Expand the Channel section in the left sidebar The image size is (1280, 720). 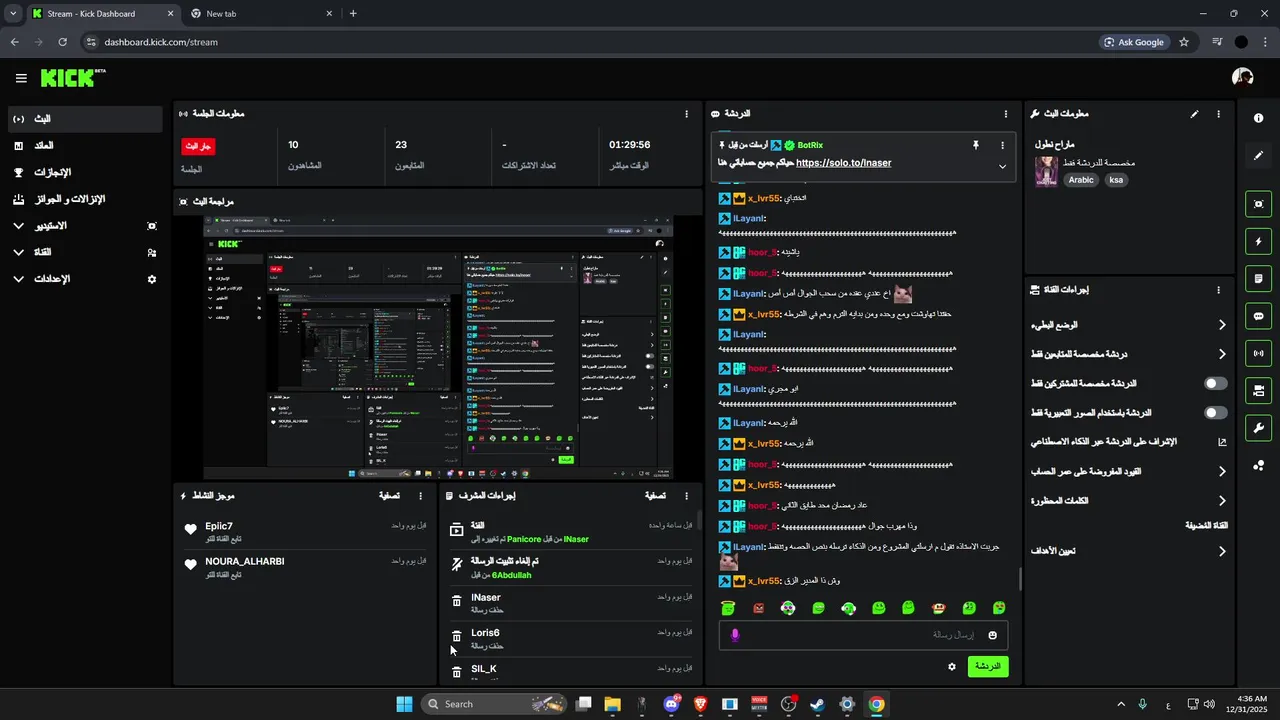[x=19, y=253]
